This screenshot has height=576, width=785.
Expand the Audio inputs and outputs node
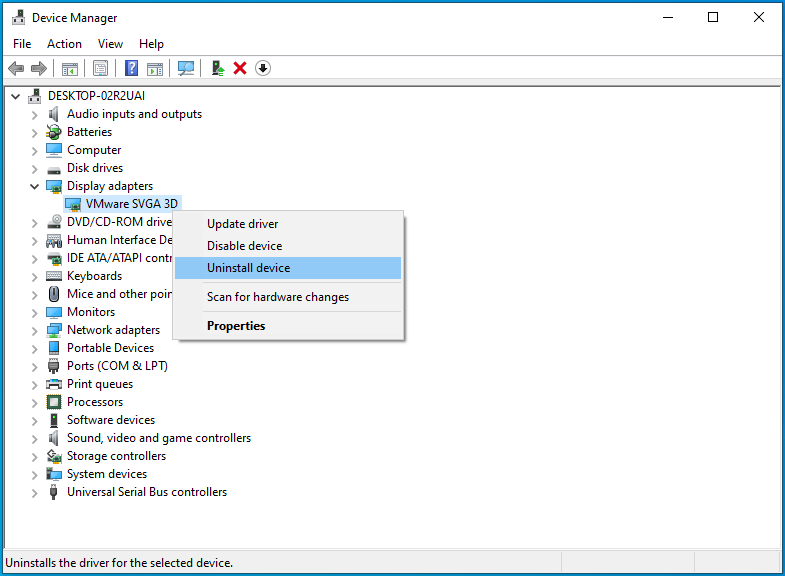[35, 115]
